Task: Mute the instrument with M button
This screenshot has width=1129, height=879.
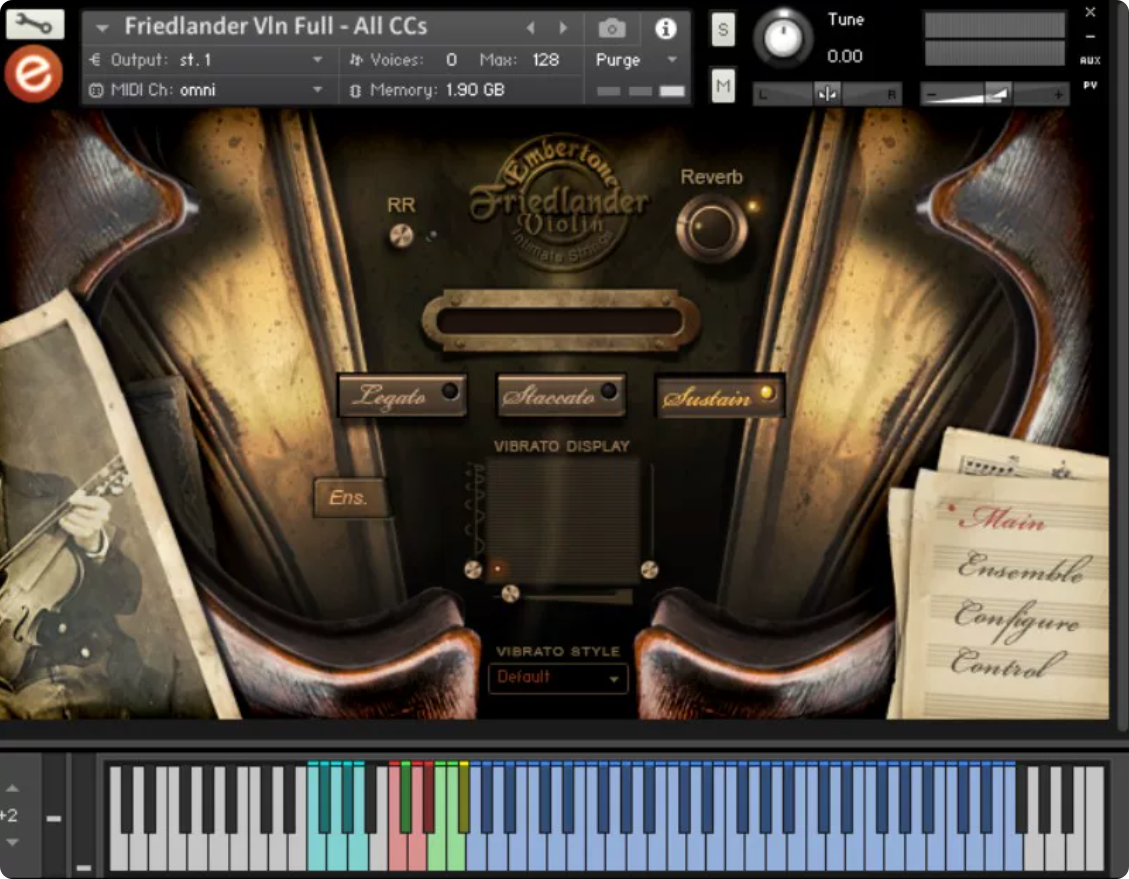Action: click(x=723, y=86)
